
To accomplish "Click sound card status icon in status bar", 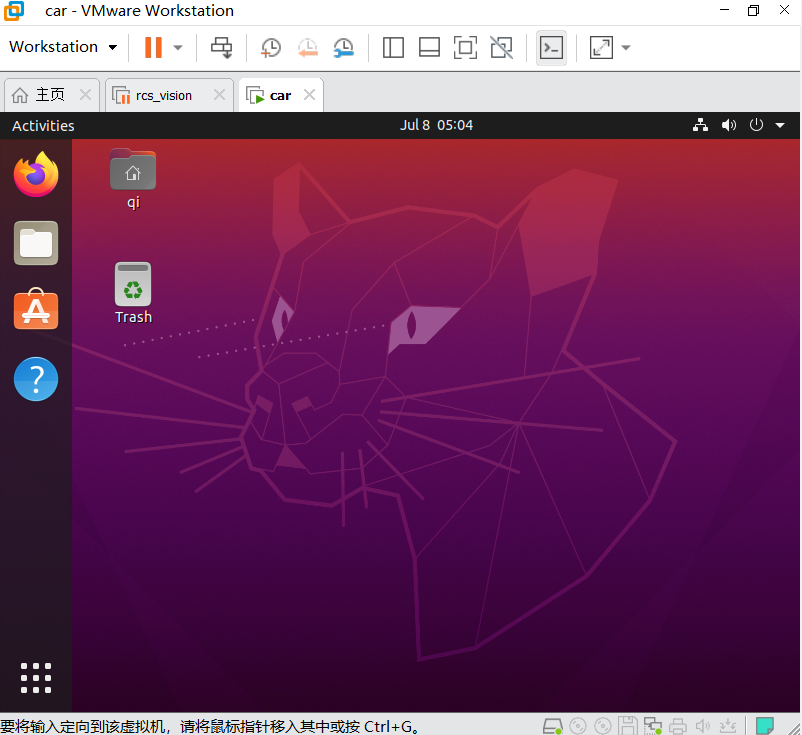I will coord(703,726).
